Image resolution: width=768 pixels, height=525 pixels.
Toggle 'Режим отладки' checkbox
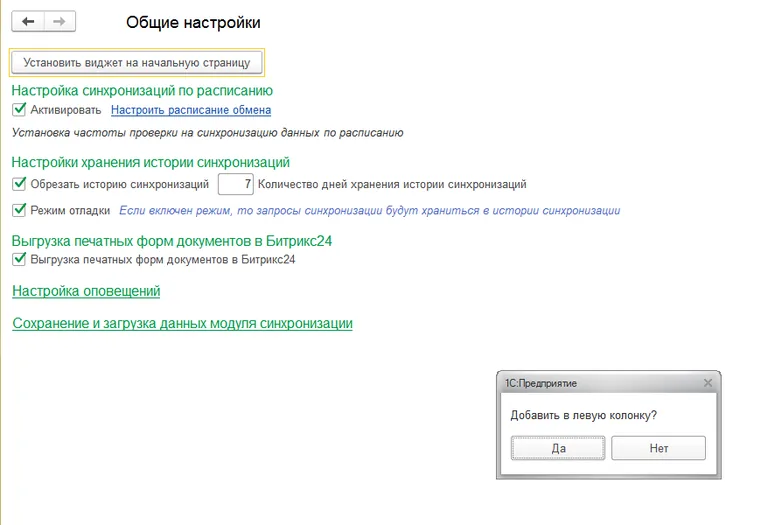click(x=19, y=210)
